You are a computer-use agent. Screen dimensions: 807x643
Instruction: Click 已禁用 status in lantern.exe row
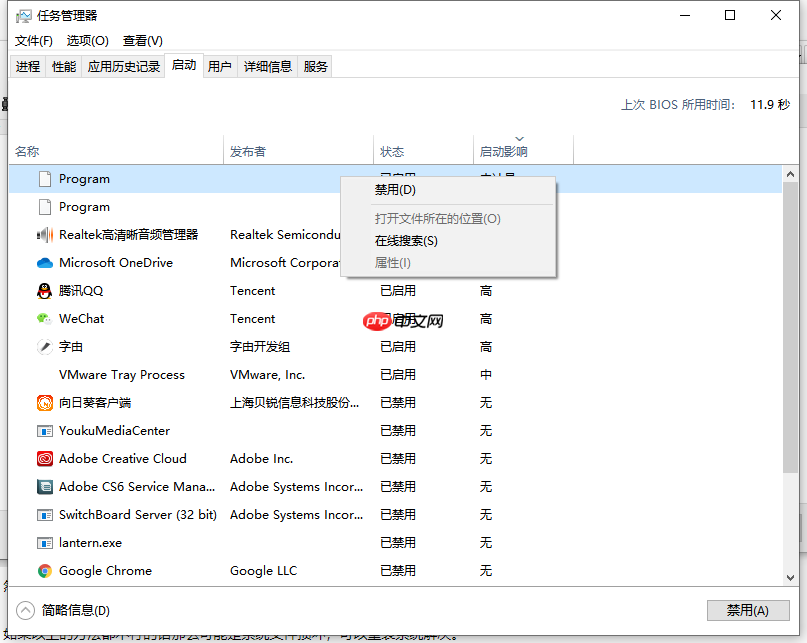398,543
